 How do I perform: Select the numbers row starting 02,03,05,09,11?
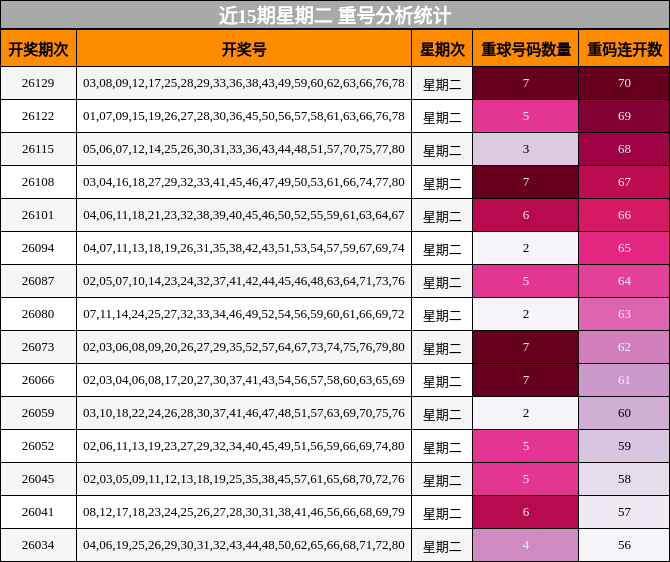pyautogui.click(x=244, y=479)
